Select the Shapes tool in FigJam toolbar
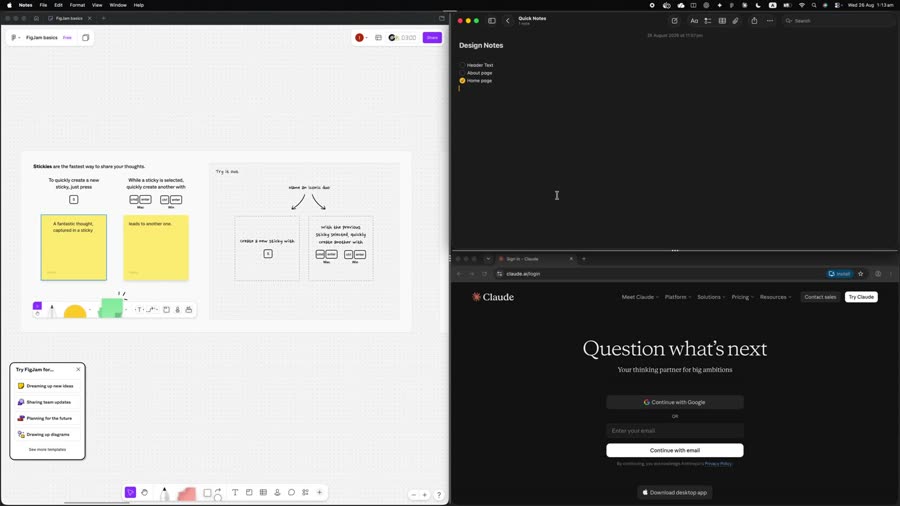The width and height of the screenshot is (900, 506). [x=207, y=493]
